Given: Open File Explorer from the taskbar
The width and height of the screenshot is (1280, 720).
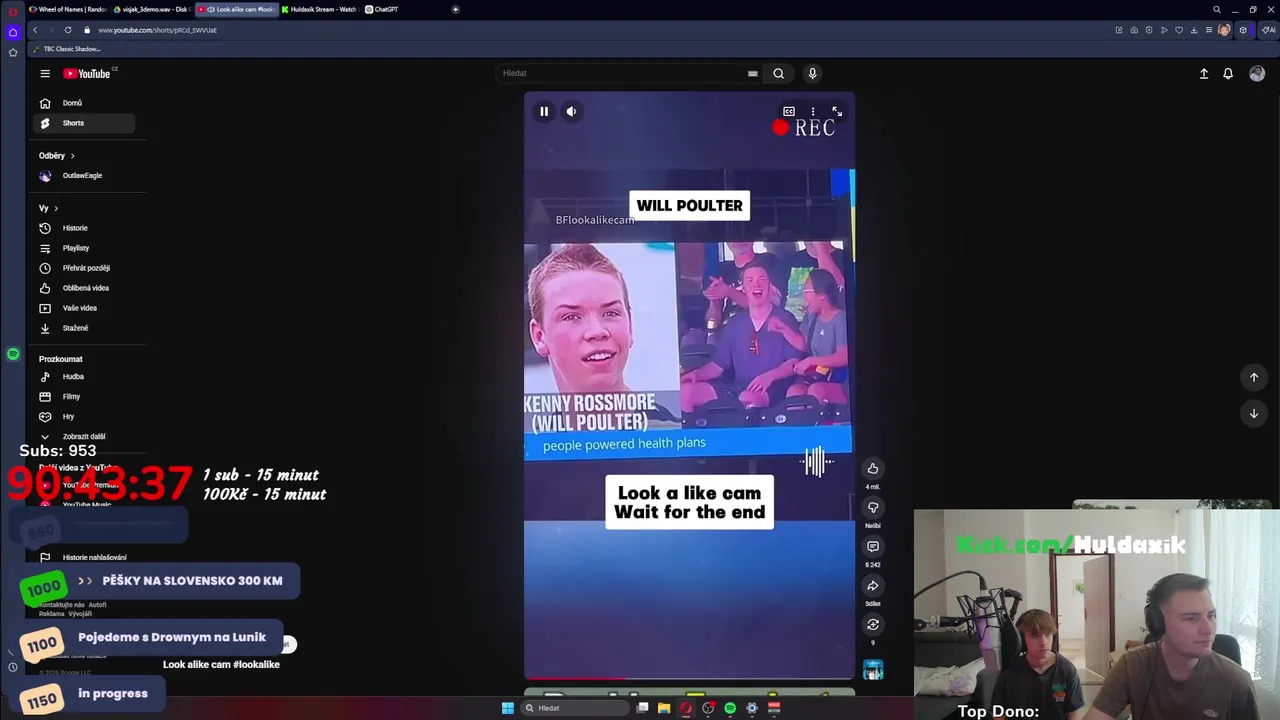Looking at the screenshot, I should coord(664,708).
